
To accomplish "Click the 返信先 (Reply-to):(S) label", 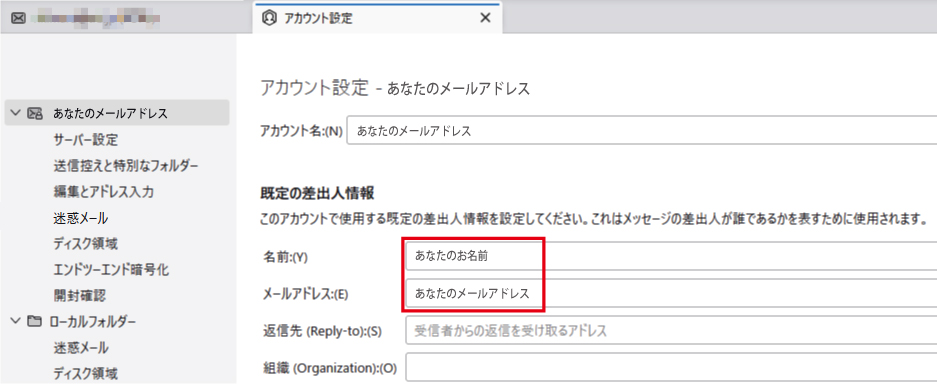I will pos(322,331).
